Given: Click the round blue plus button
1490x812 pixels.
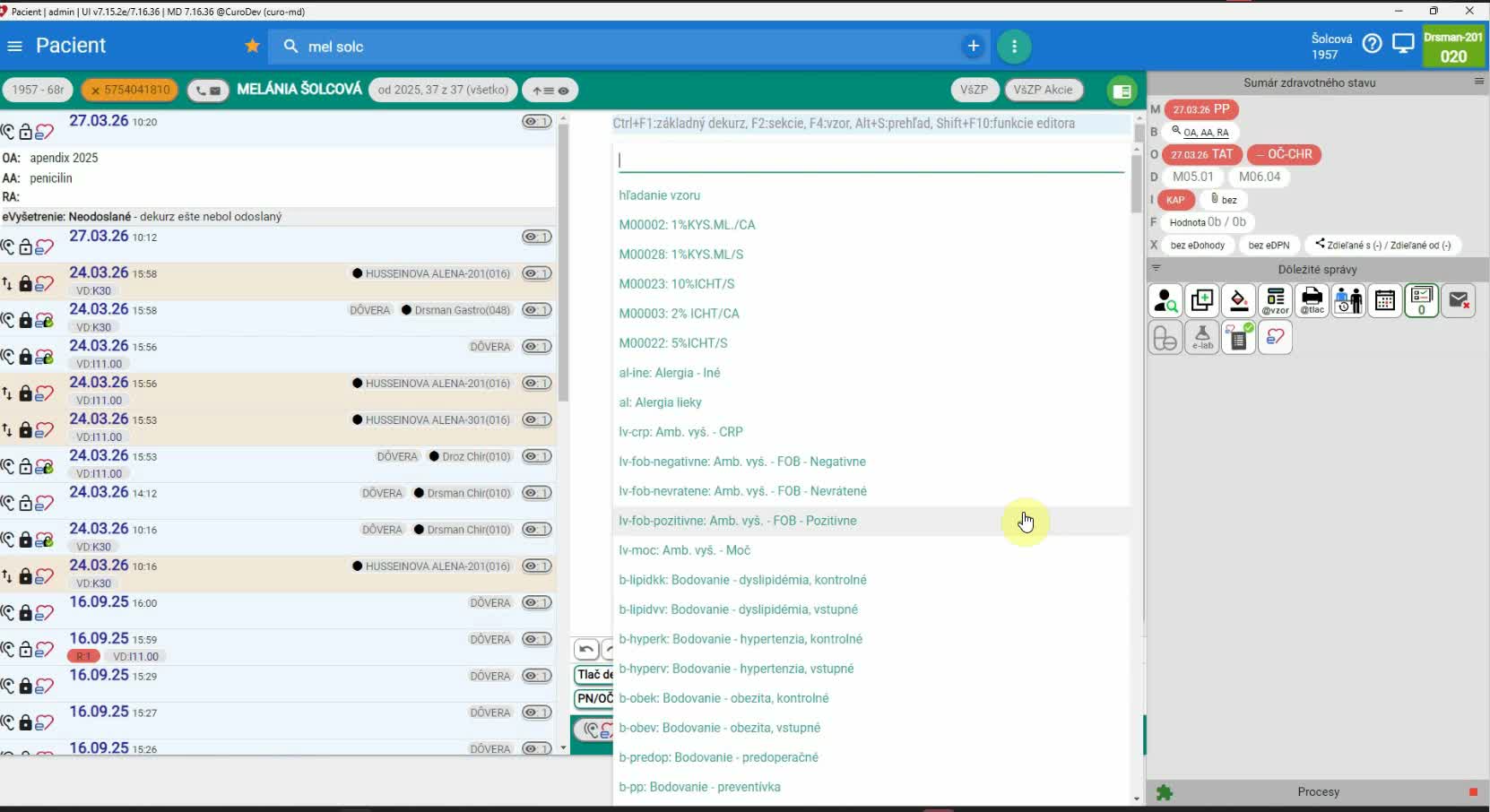Looking at the screenshot, I should pos(973,47).
